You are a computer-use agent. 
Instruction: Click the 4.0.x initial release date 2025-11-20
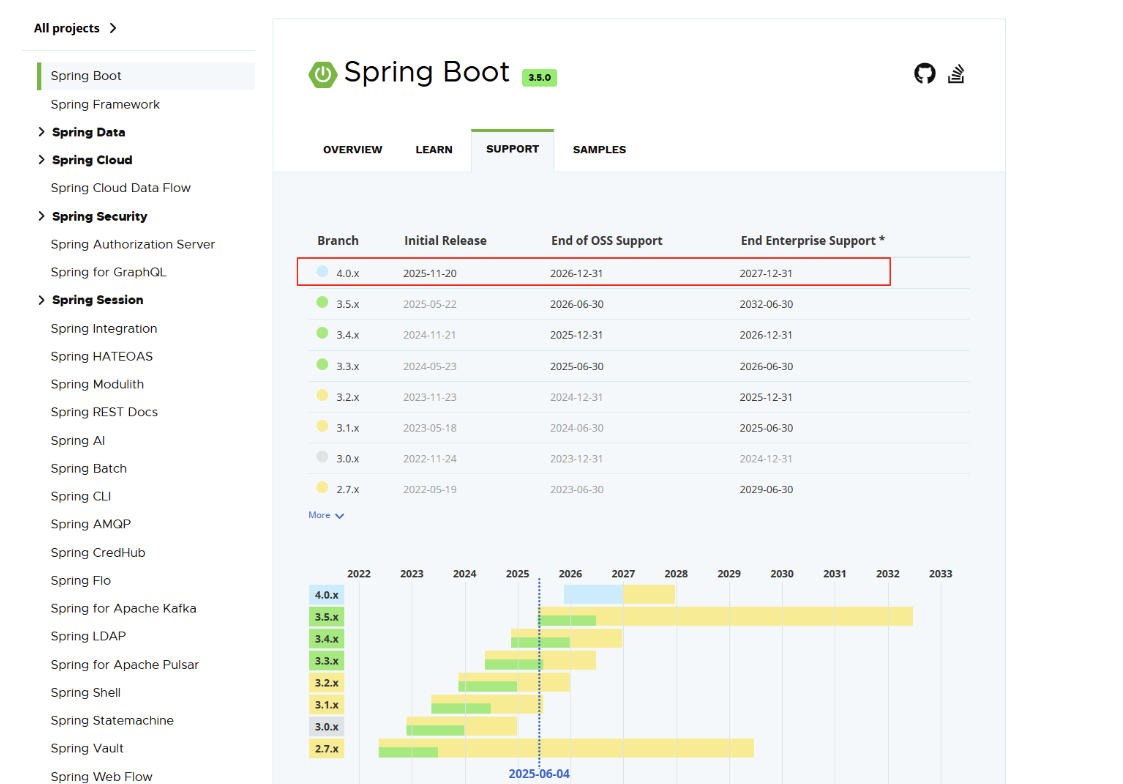pos(430,274)
